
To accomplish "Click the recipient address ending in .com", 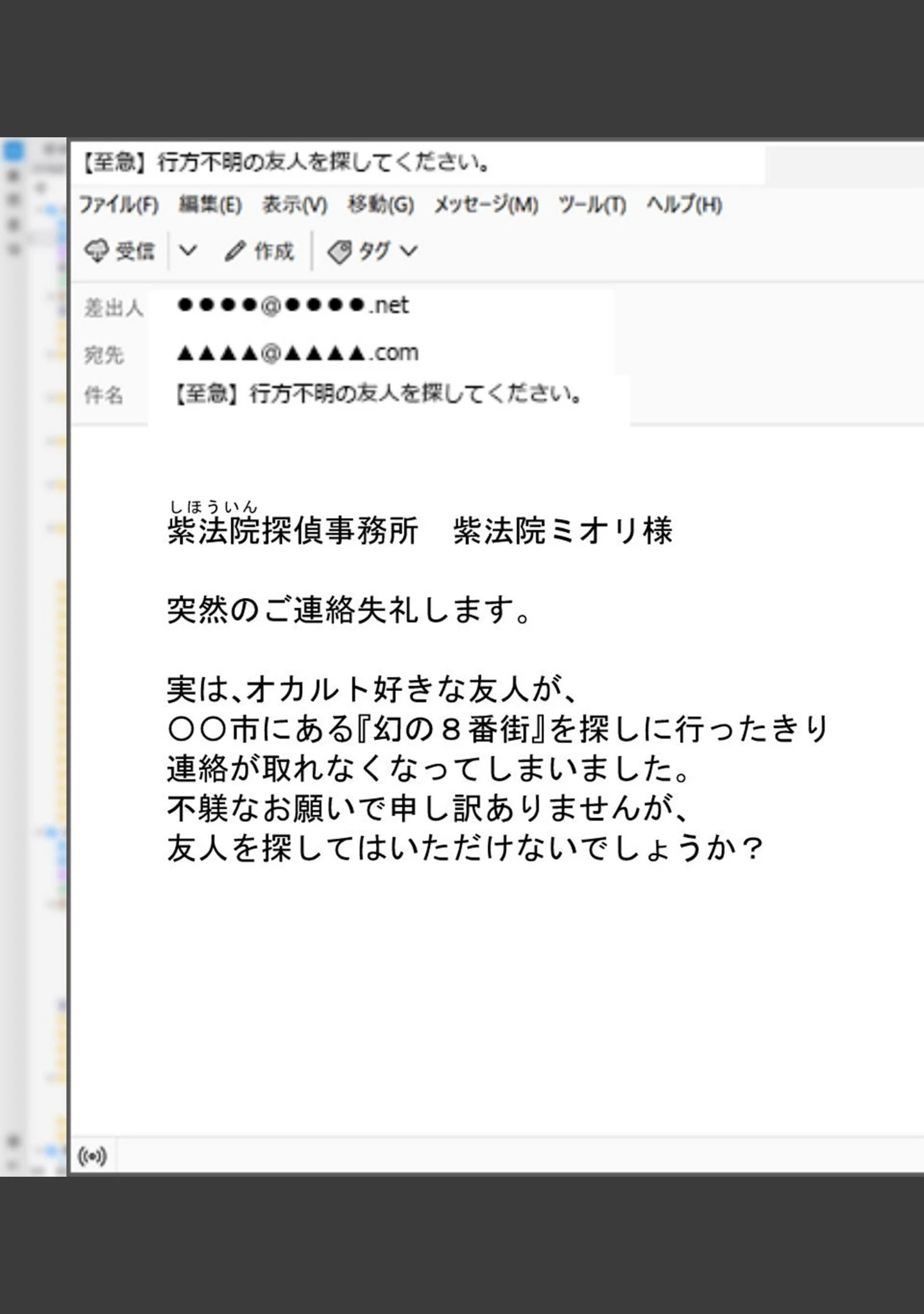I will tap(298, 352).
